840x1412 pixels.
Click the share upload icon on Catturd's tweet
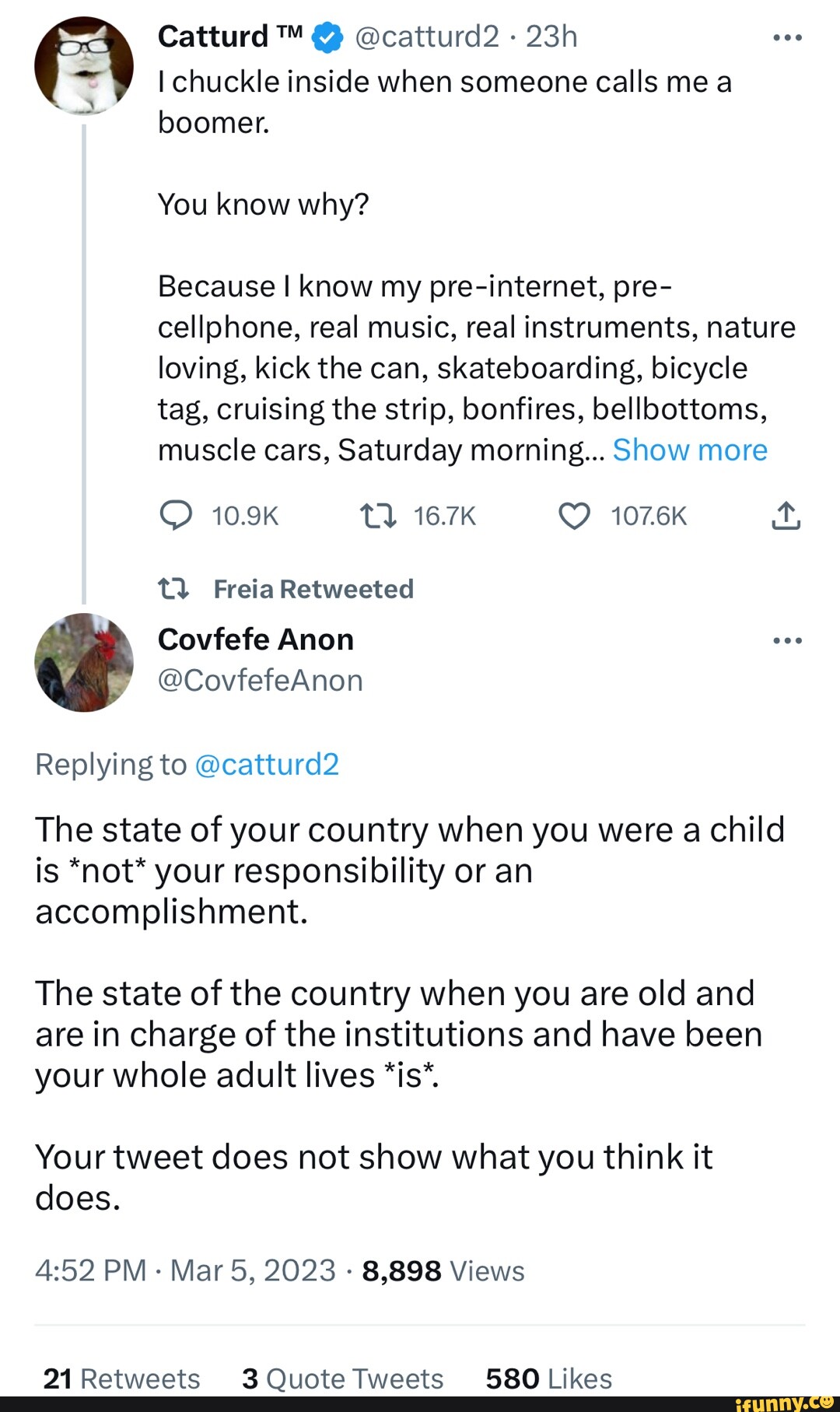pos(786,516)
